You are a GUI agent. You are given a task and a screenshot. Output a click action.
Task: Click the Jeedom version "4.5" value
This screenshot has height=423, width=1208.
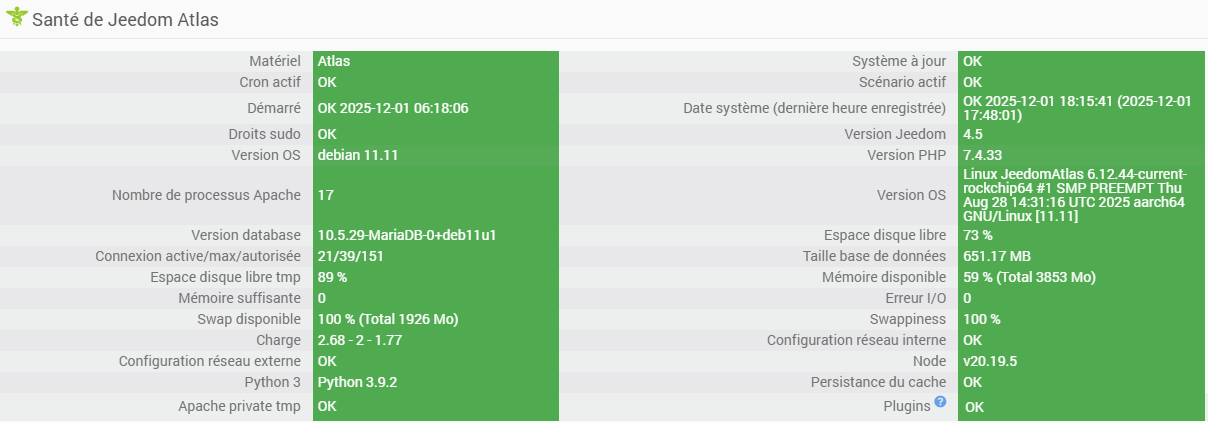click(973, 134)
